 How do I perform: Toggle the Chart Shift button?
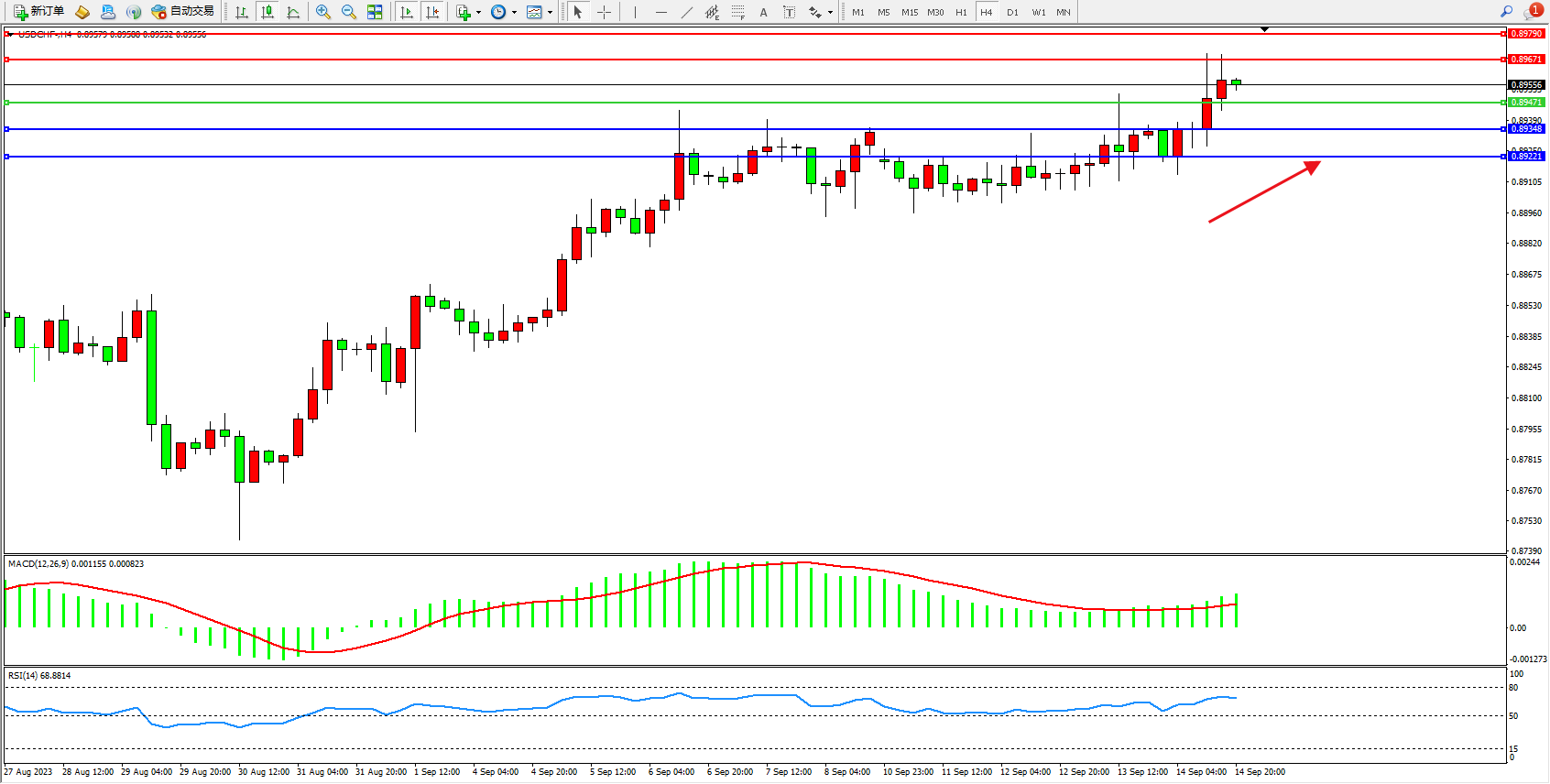[433, 12]
